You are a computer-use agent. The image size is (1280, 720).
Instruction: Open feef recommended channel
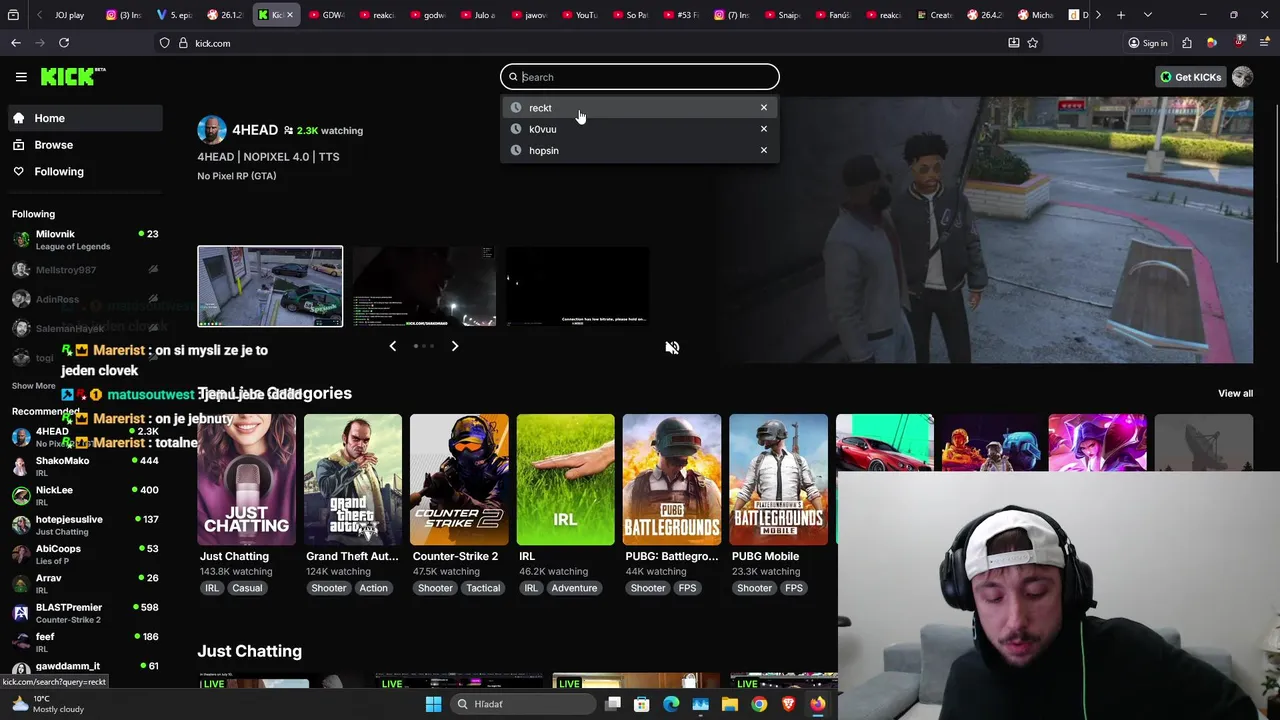click(x=85, y=642)
